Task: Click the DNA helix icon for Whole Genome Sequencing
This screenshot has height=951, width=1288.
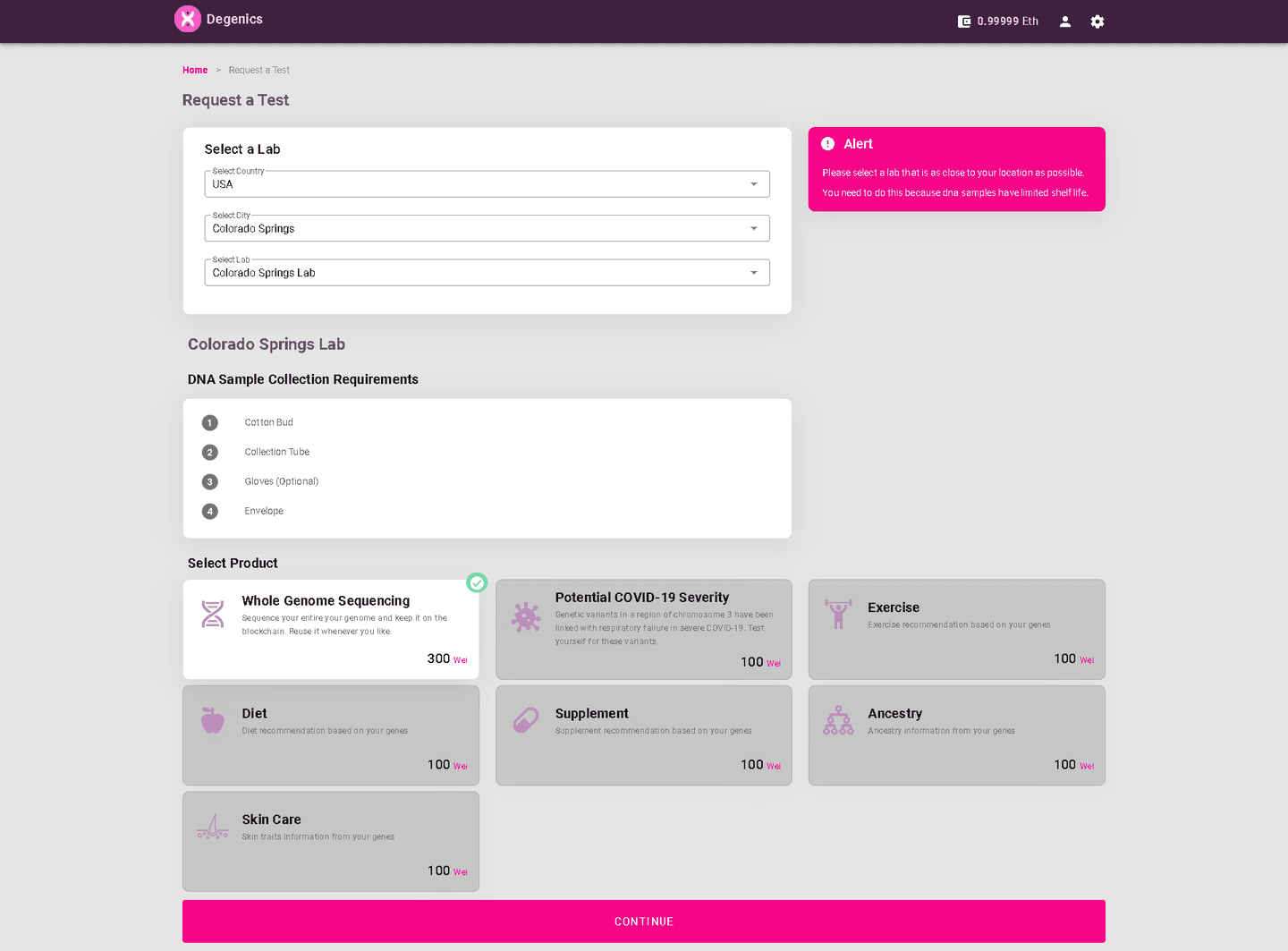Action: point(213,614)
